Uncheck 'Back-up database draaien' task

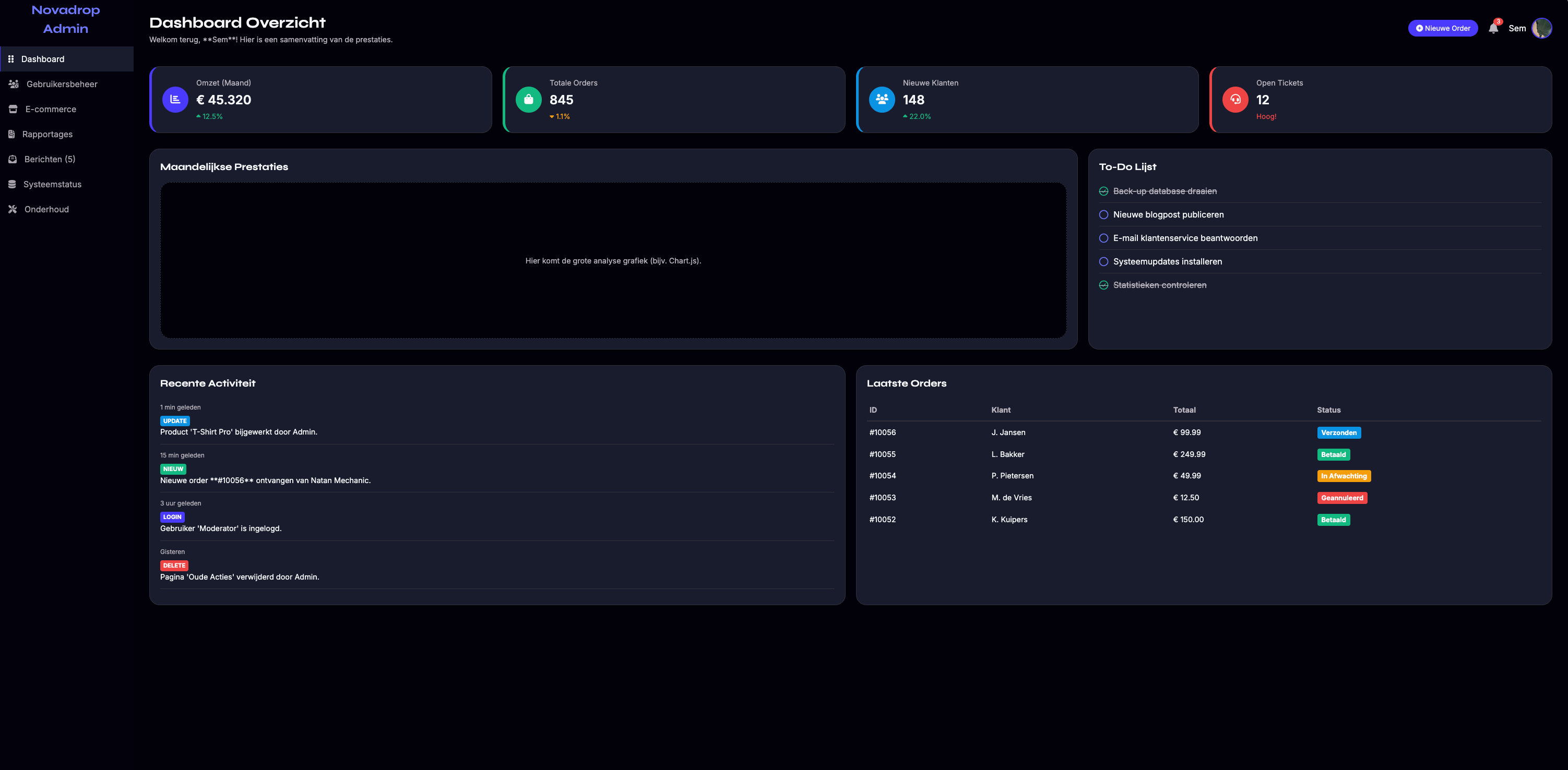pos(1103,191)
